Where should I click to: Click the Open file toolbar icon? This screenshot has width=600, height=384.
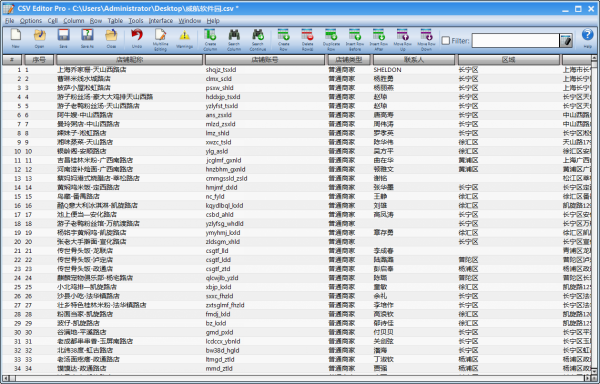[x=39, y=39]
